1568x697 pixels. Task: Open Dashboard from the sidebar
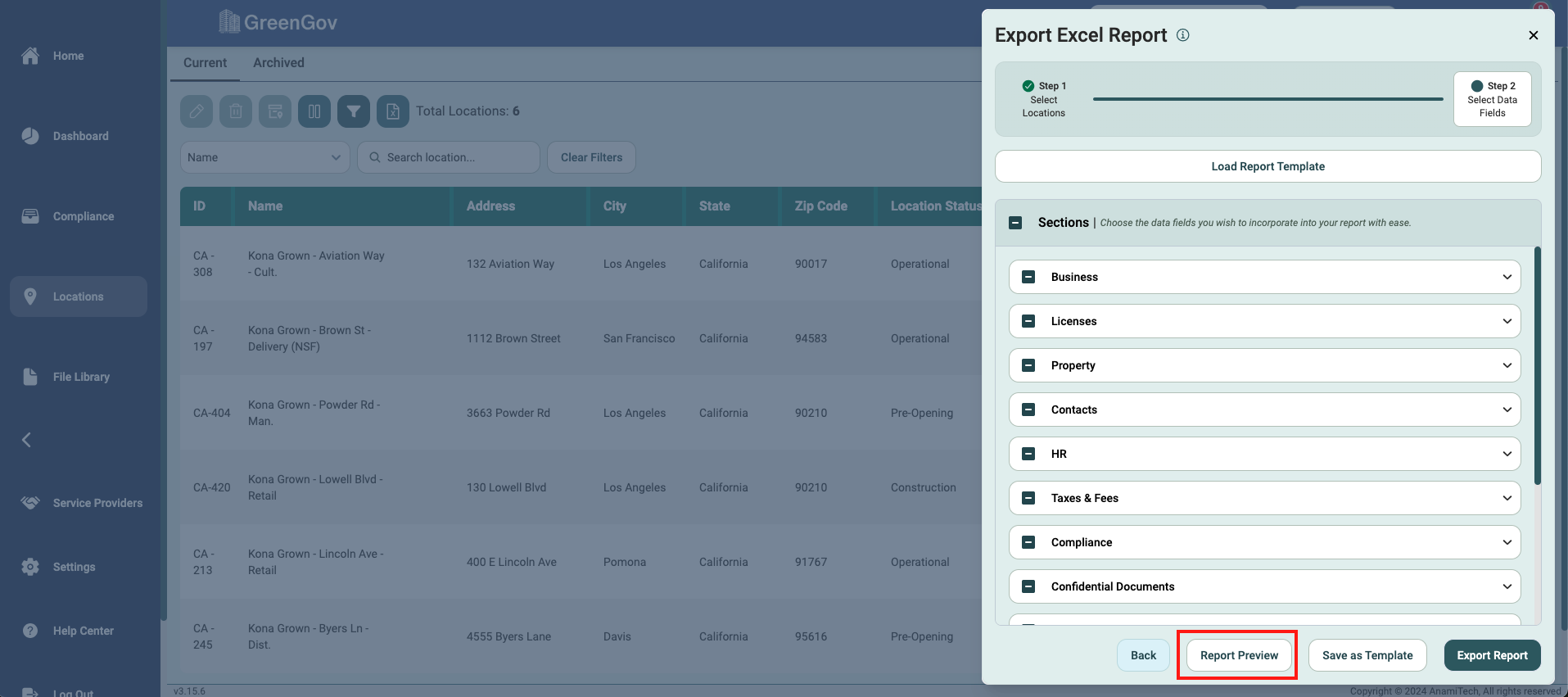[x=80, y=136]
